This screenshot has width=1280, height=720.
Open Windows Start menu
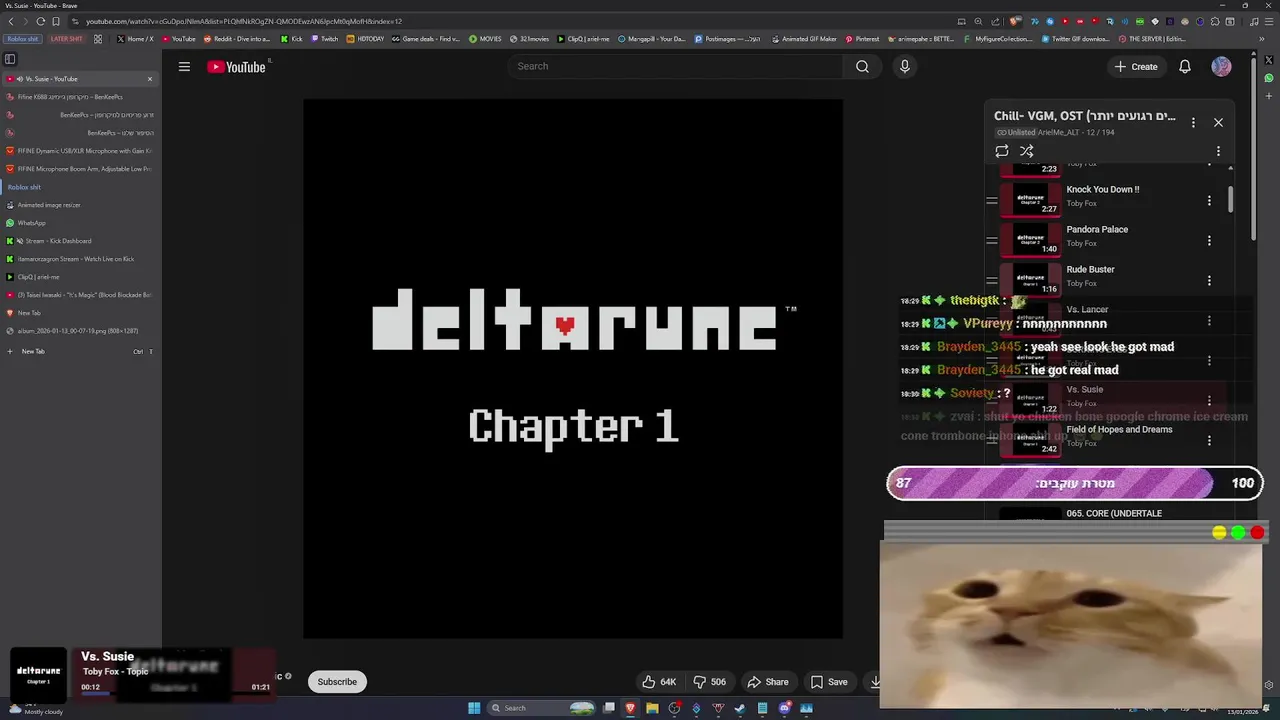click(474, 708)
